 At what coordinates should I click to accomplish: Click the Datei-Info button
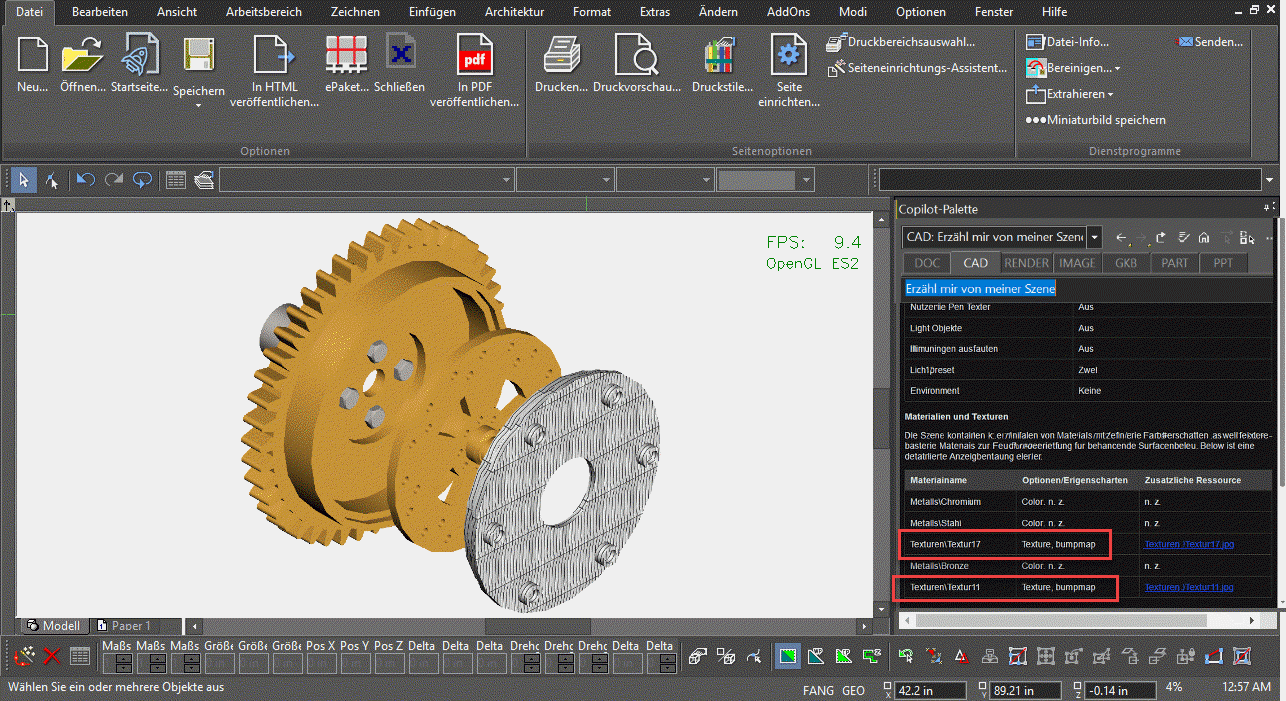pos(1067,42)
